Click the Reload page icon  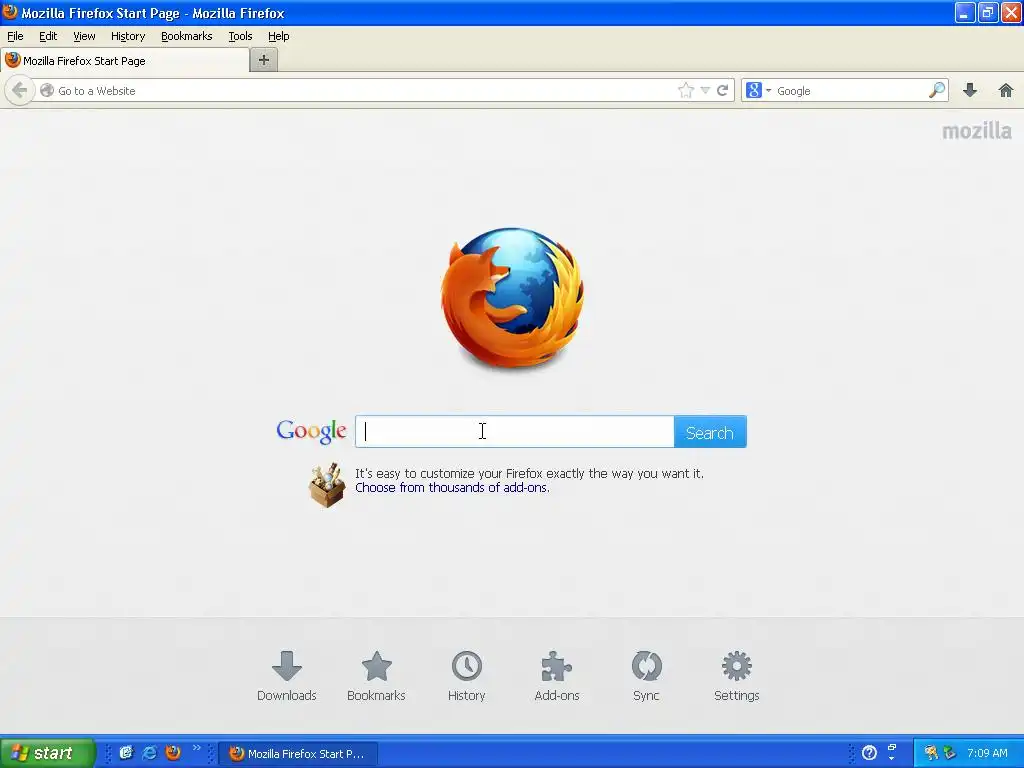(x=722, y=90)
